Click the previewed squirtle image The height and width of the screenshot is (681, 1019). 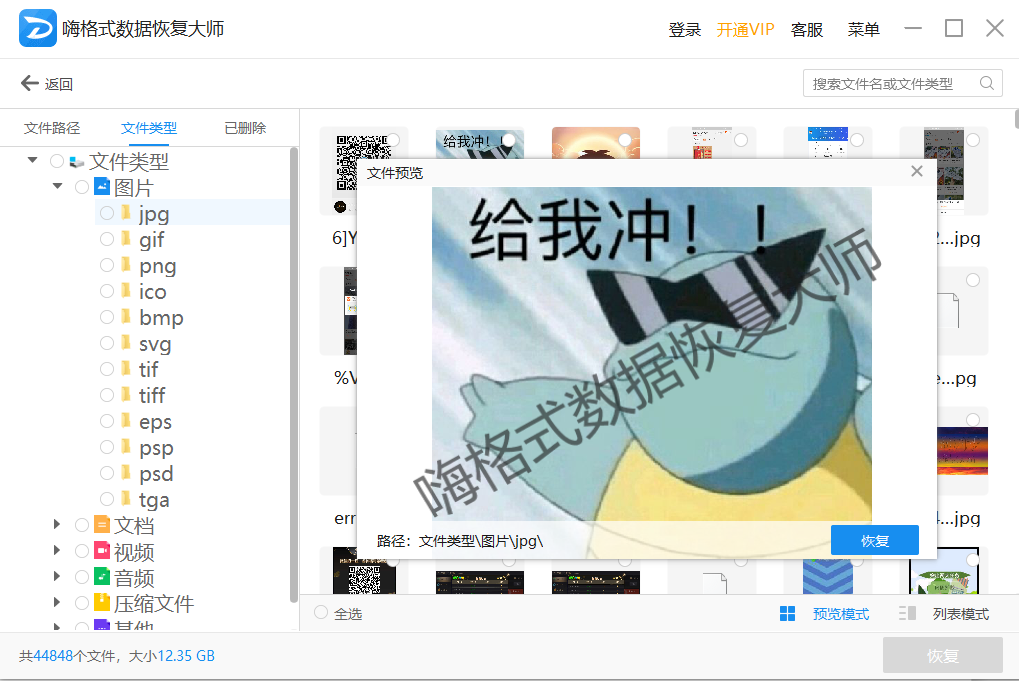[x=652, y=372]
